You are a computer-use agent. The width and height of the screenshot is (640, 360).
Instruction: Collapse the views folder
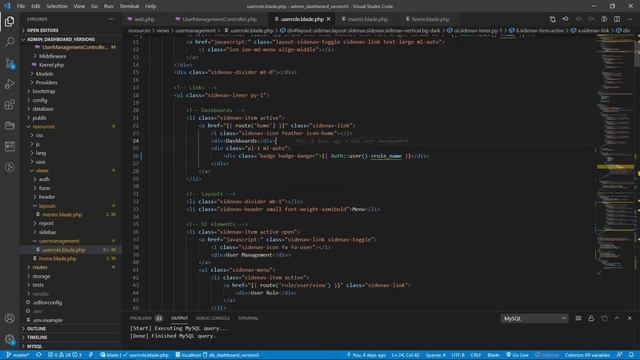(42, 171)
